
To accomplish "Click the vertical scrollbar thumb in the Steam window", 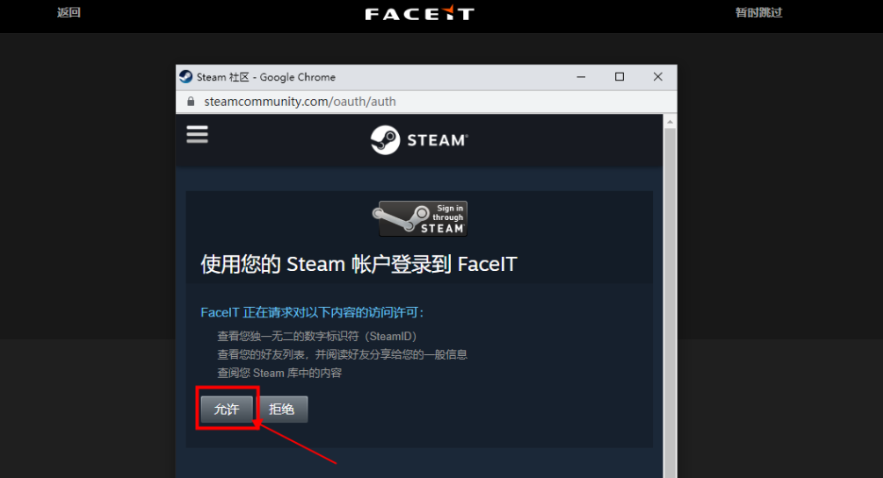I will tap(670, 300).
